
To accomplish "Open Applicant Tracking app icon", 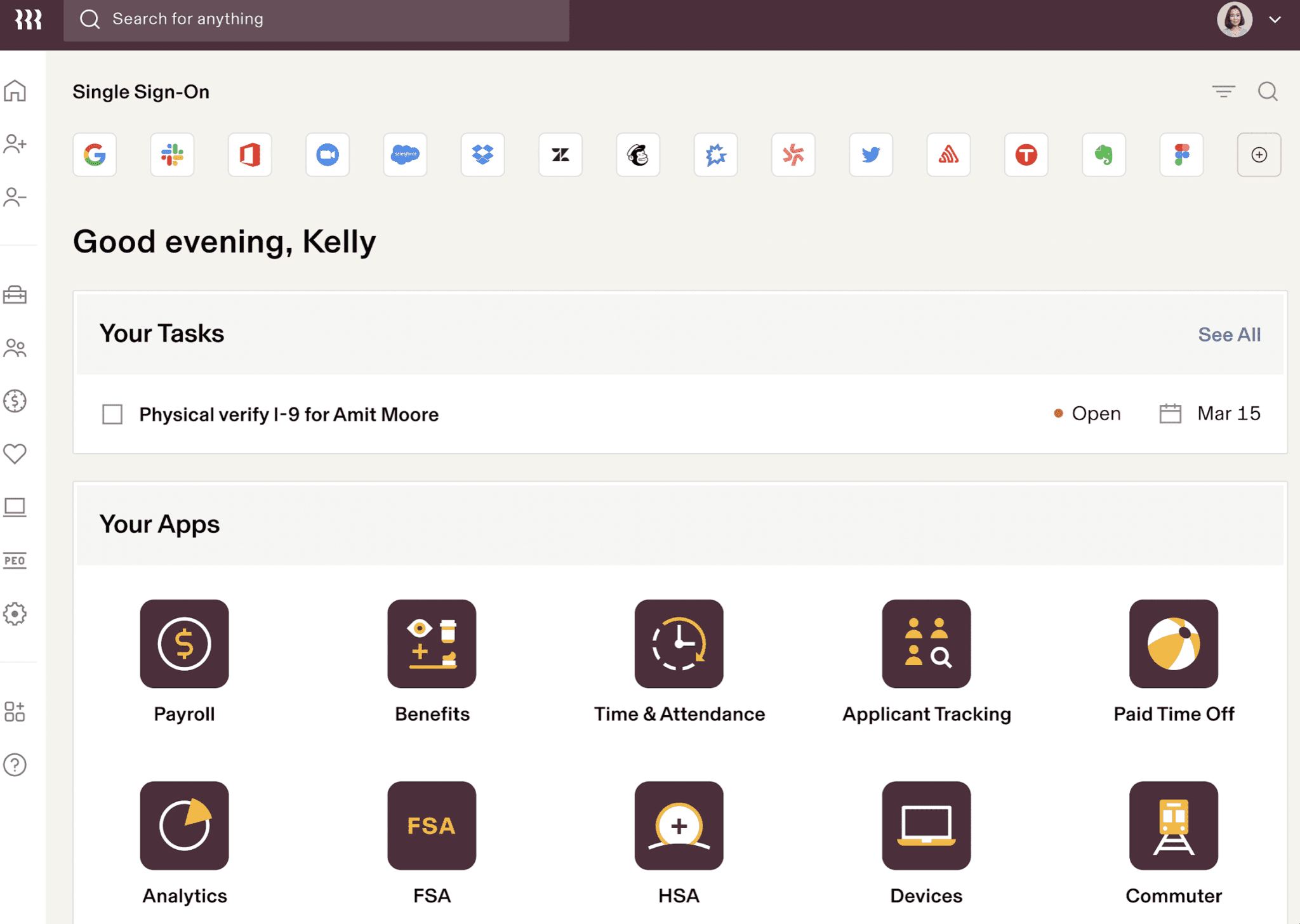I will tap(926, 643).
